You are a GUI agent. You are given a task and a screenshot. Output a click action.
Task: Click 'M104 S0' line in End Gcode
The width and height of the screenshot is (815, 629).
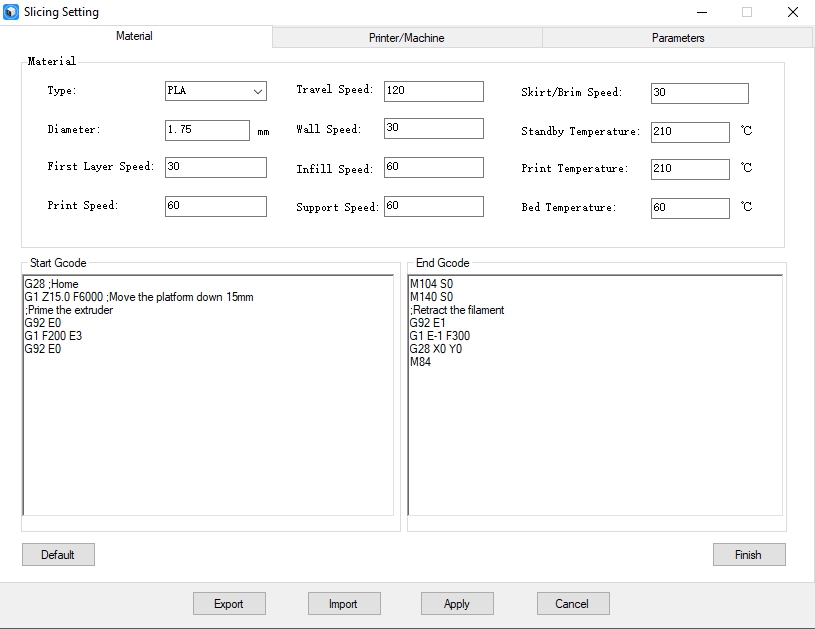point(431,284)
